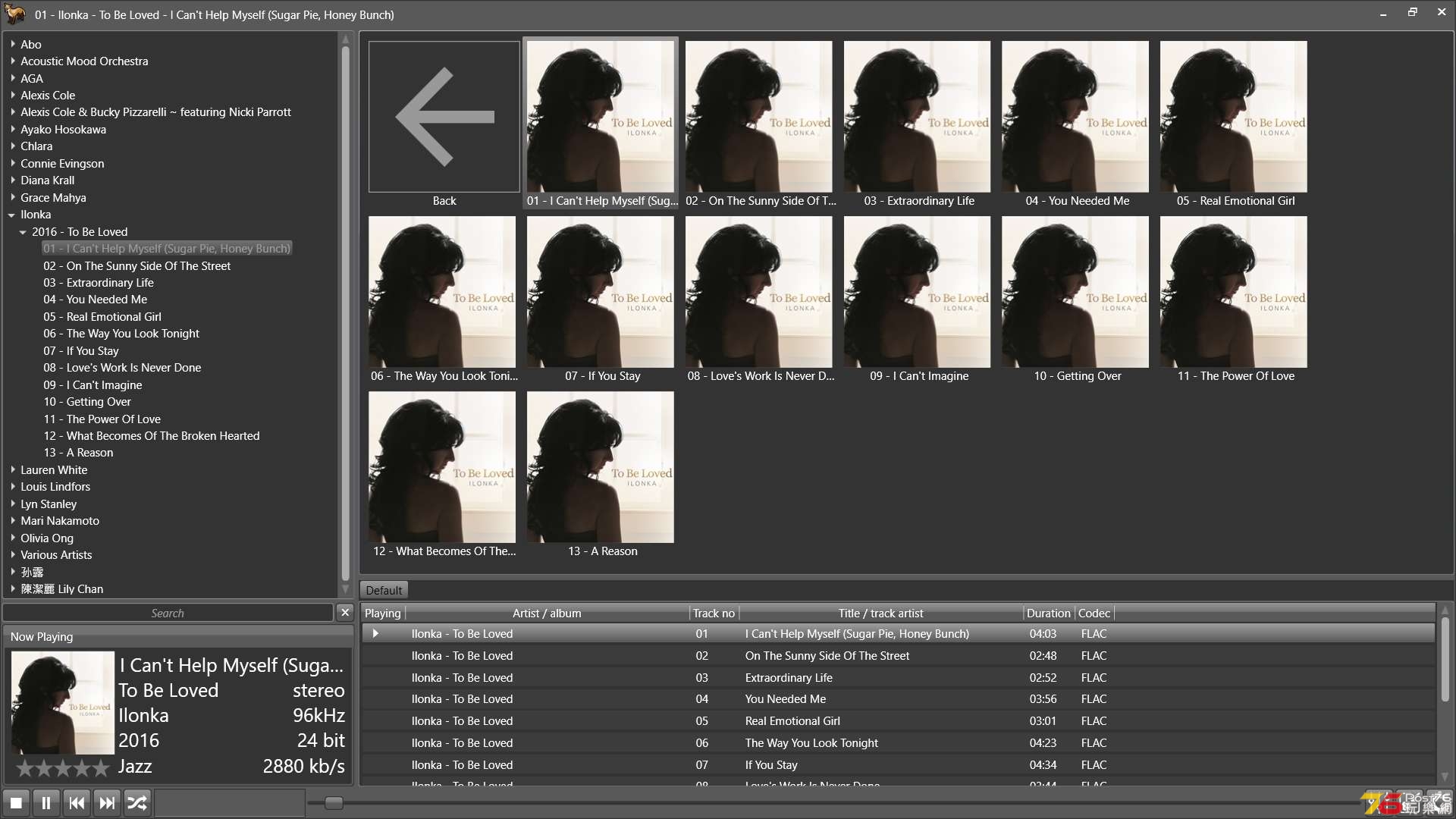Select the Chlara artist entry
The height and width of the screenshot is (819, 1456).
pos(36,146)
